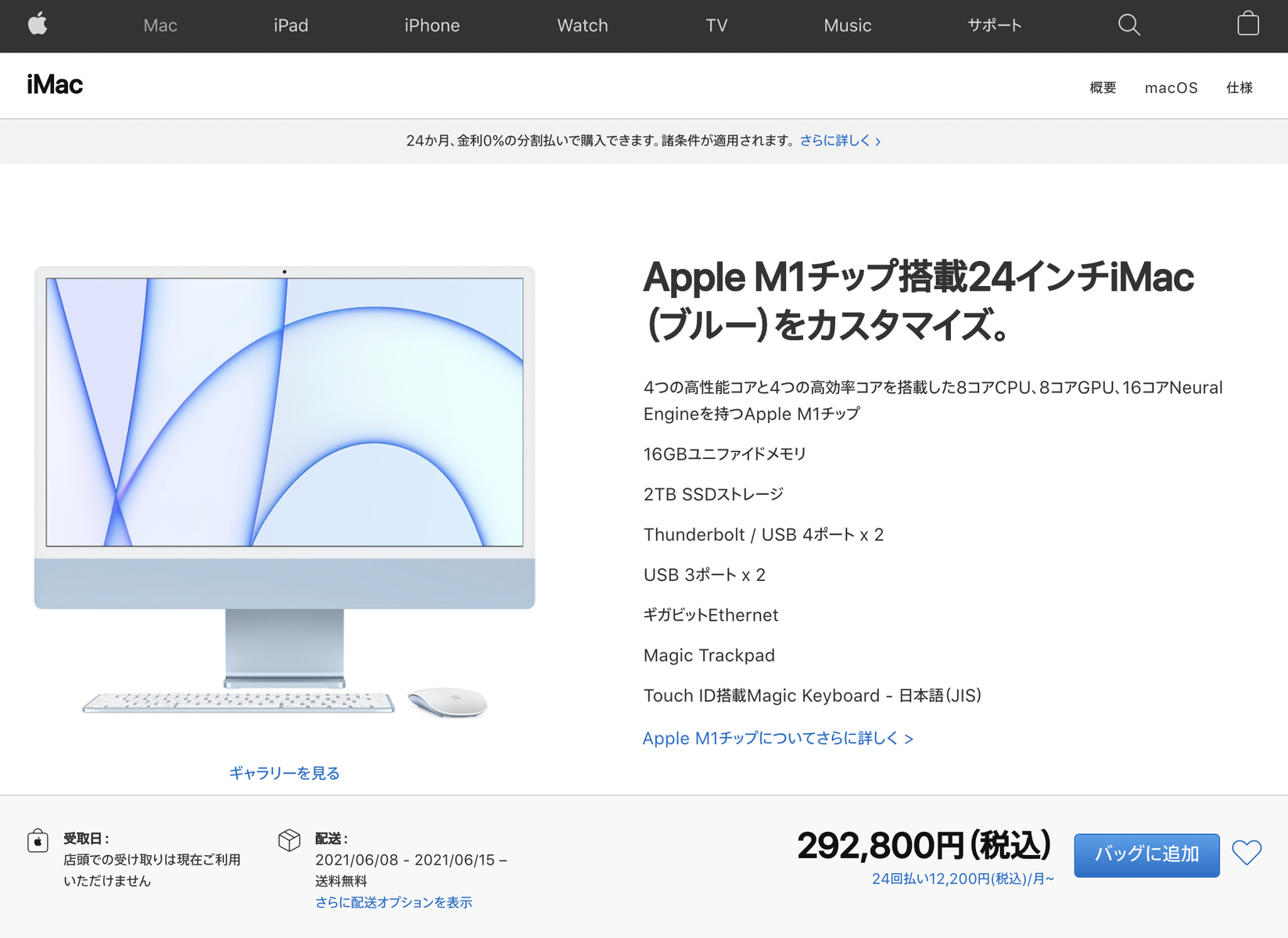Screen dimensions: 1288x938
Task: Open the iPhone menu item
Action: pyautogui.click(x=432, y=26)
